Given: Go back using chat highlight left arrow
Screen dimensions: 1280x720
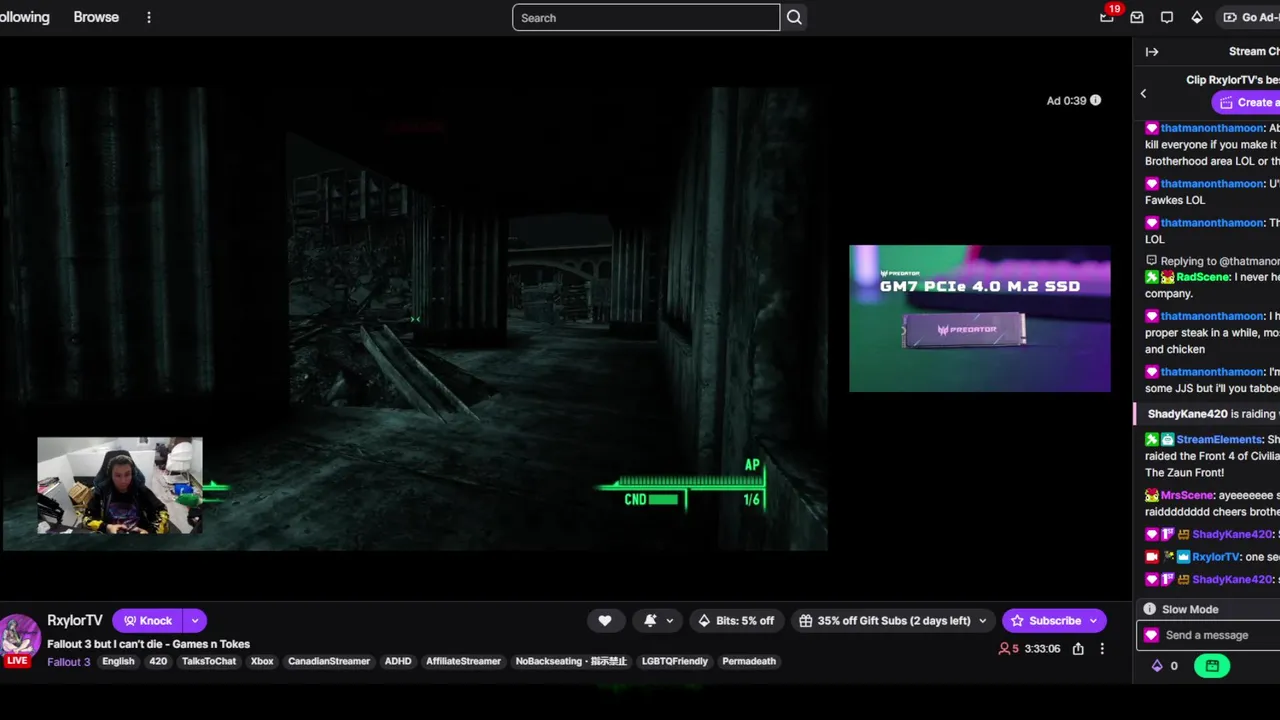Looking at the screenshot, I should [1144, 93].
